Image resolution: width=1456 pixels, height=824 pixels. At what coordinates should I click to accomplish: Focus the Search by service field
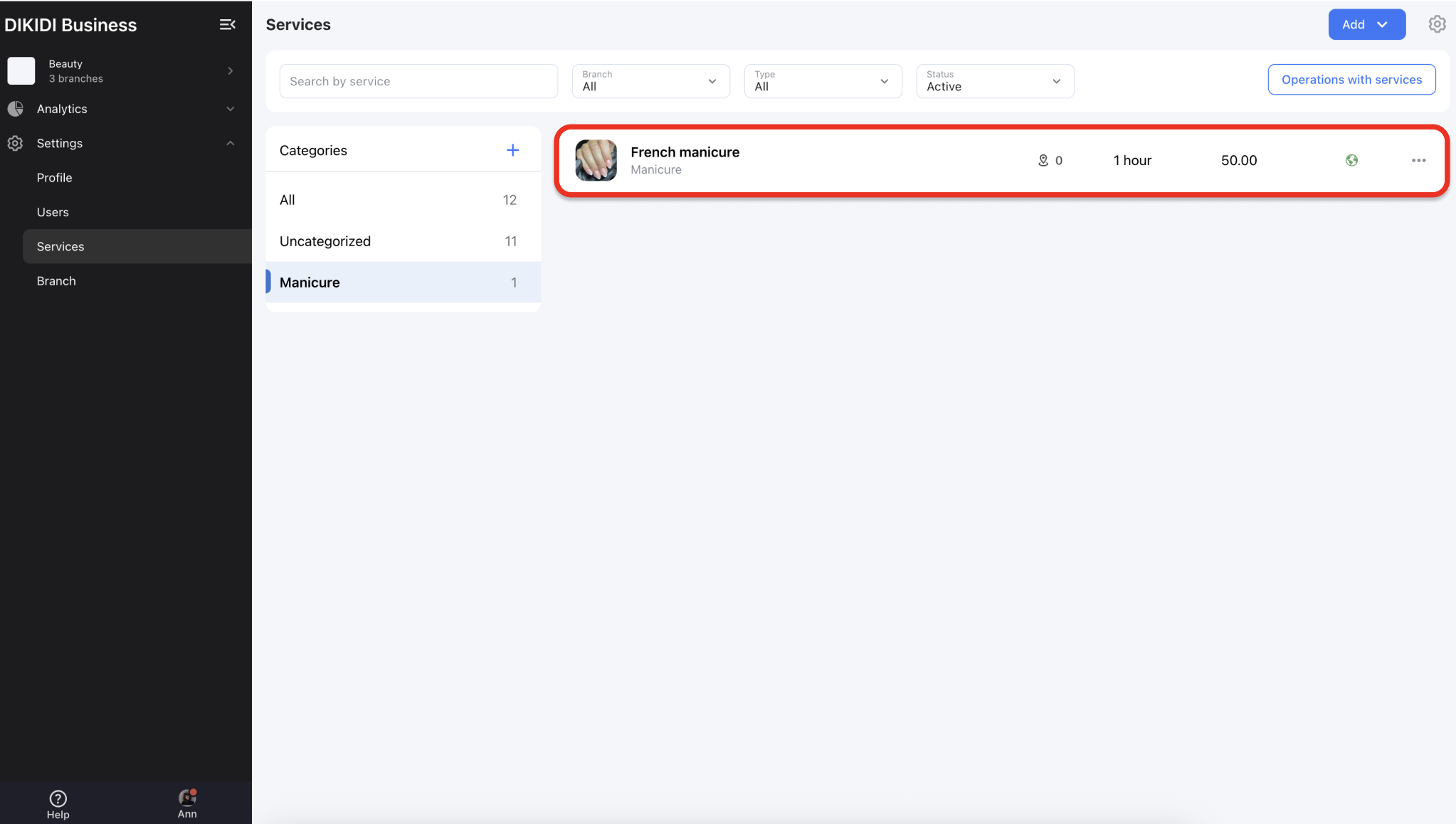tap(418, 81)
